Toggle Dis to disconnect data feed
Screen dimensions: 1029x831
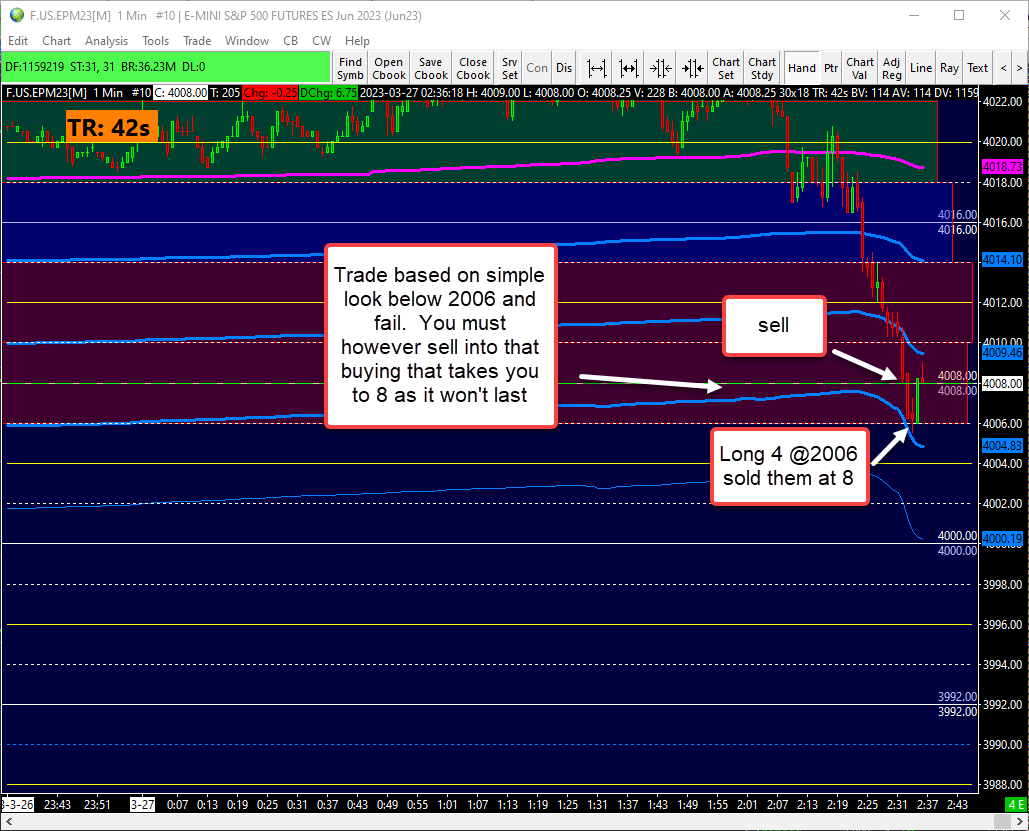tap(564, 67)
